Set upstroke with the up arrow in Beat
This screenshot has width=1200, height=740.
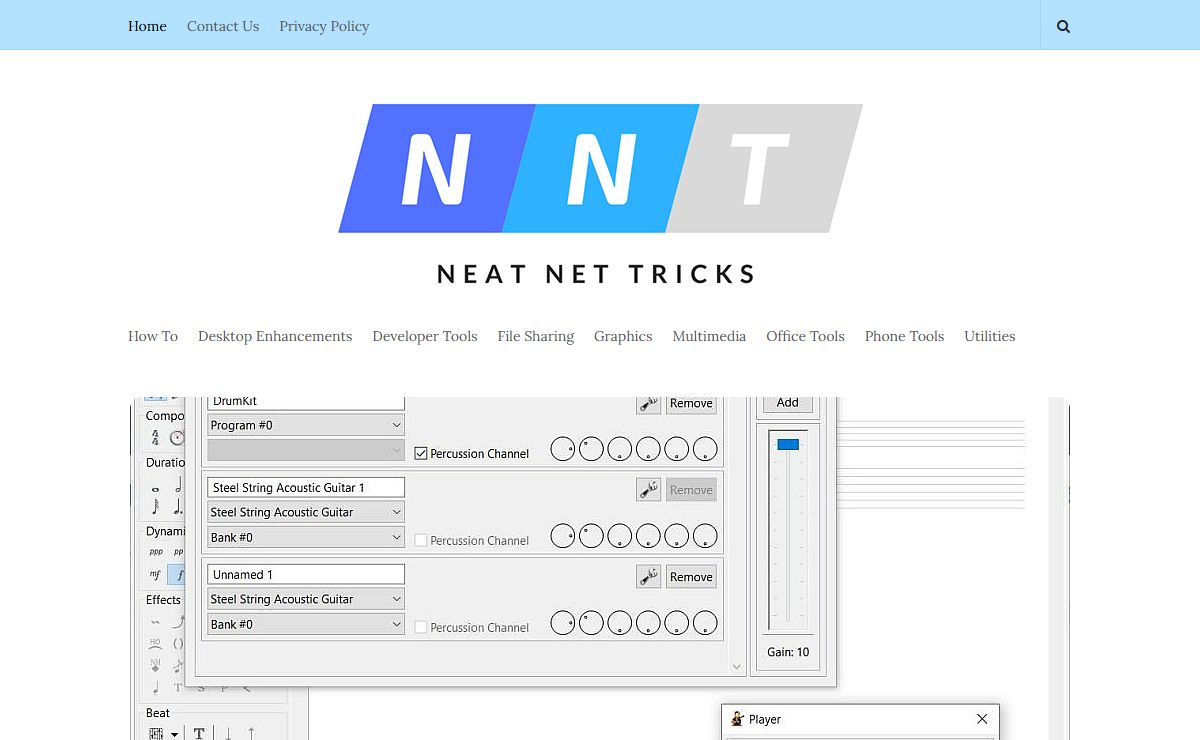click(x=251, y=734)
